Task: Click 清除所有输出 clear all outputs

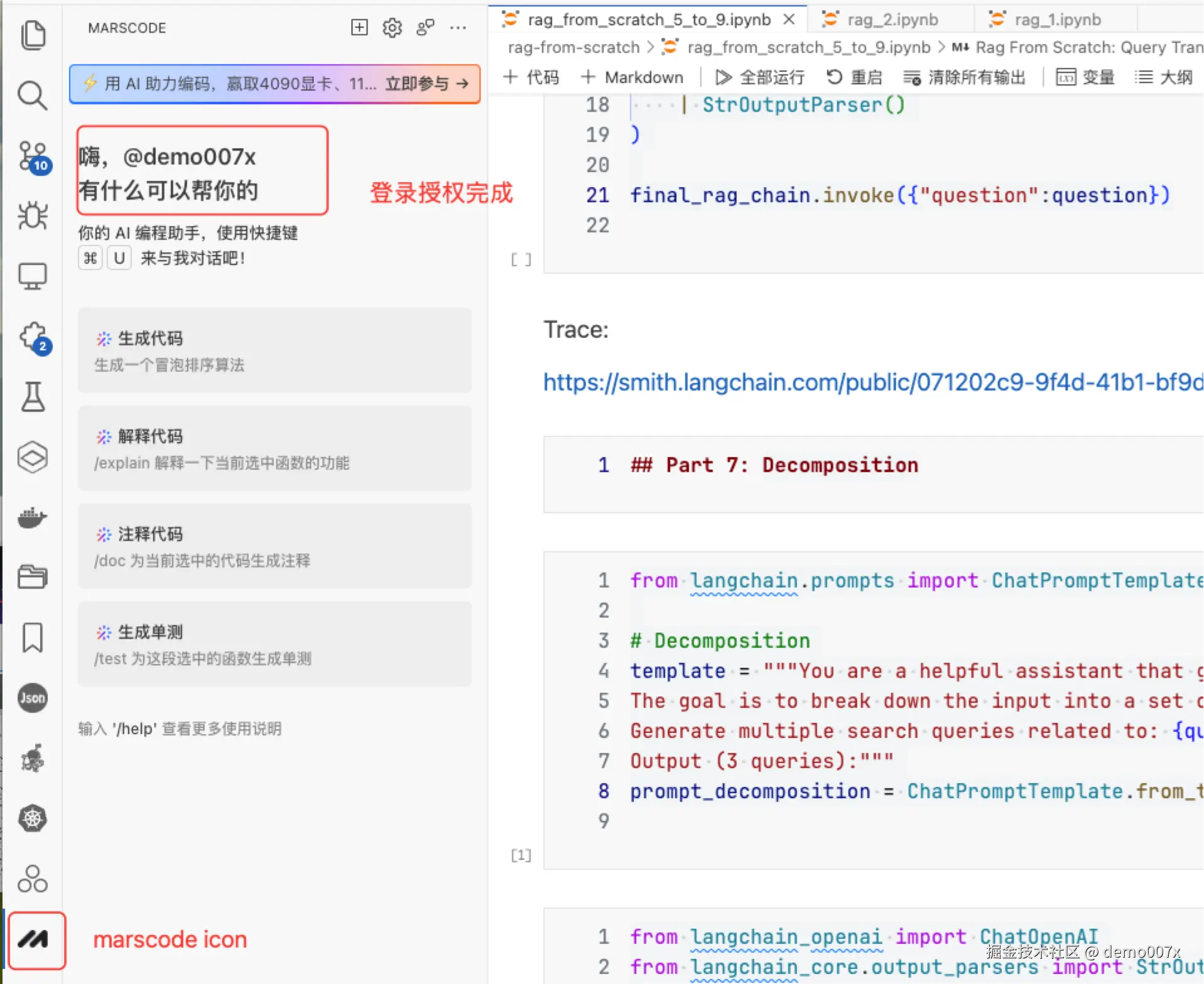Action: click(964, 77)
